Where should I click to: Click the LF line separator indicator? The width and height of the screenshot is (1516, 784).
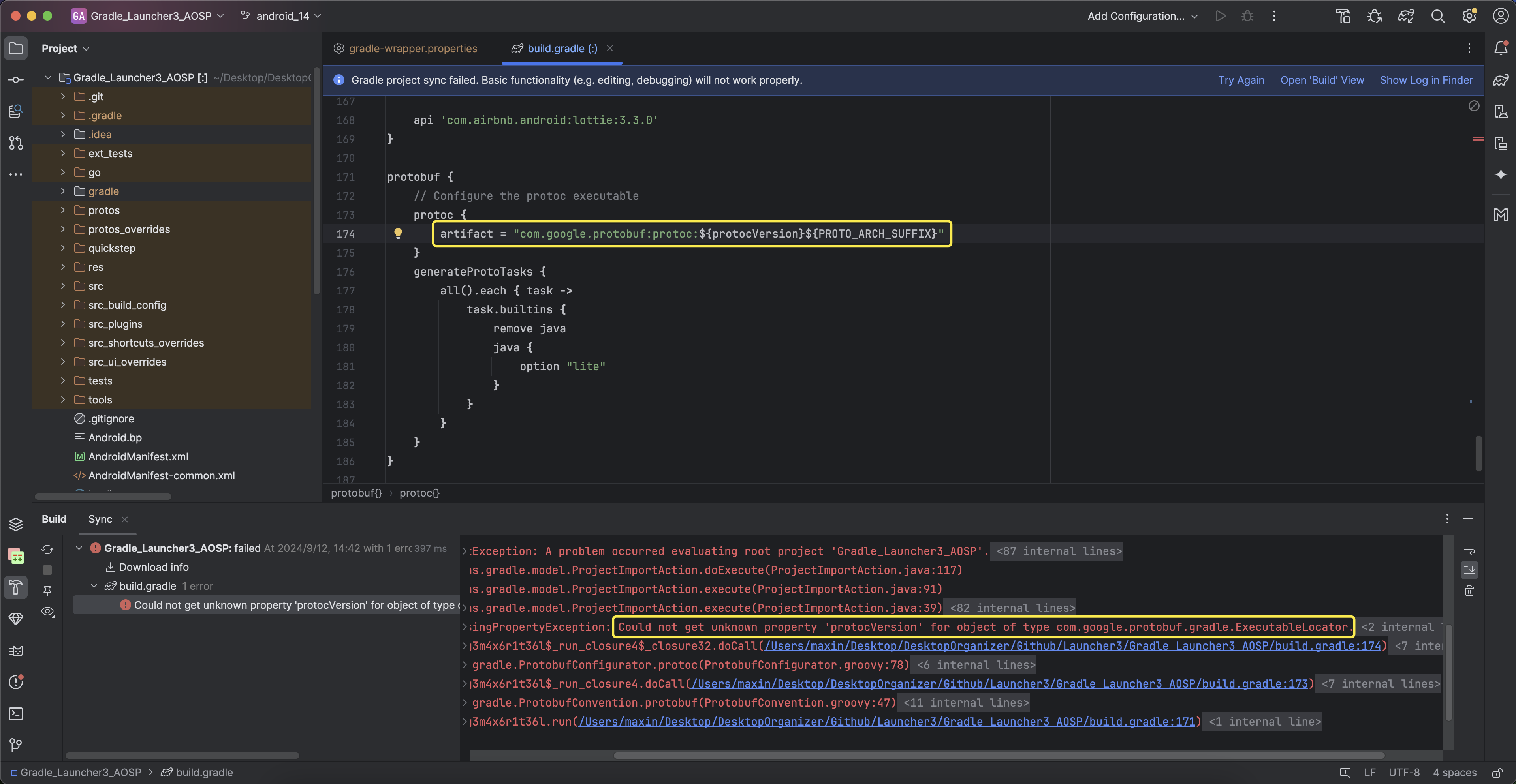(1369, 772)
